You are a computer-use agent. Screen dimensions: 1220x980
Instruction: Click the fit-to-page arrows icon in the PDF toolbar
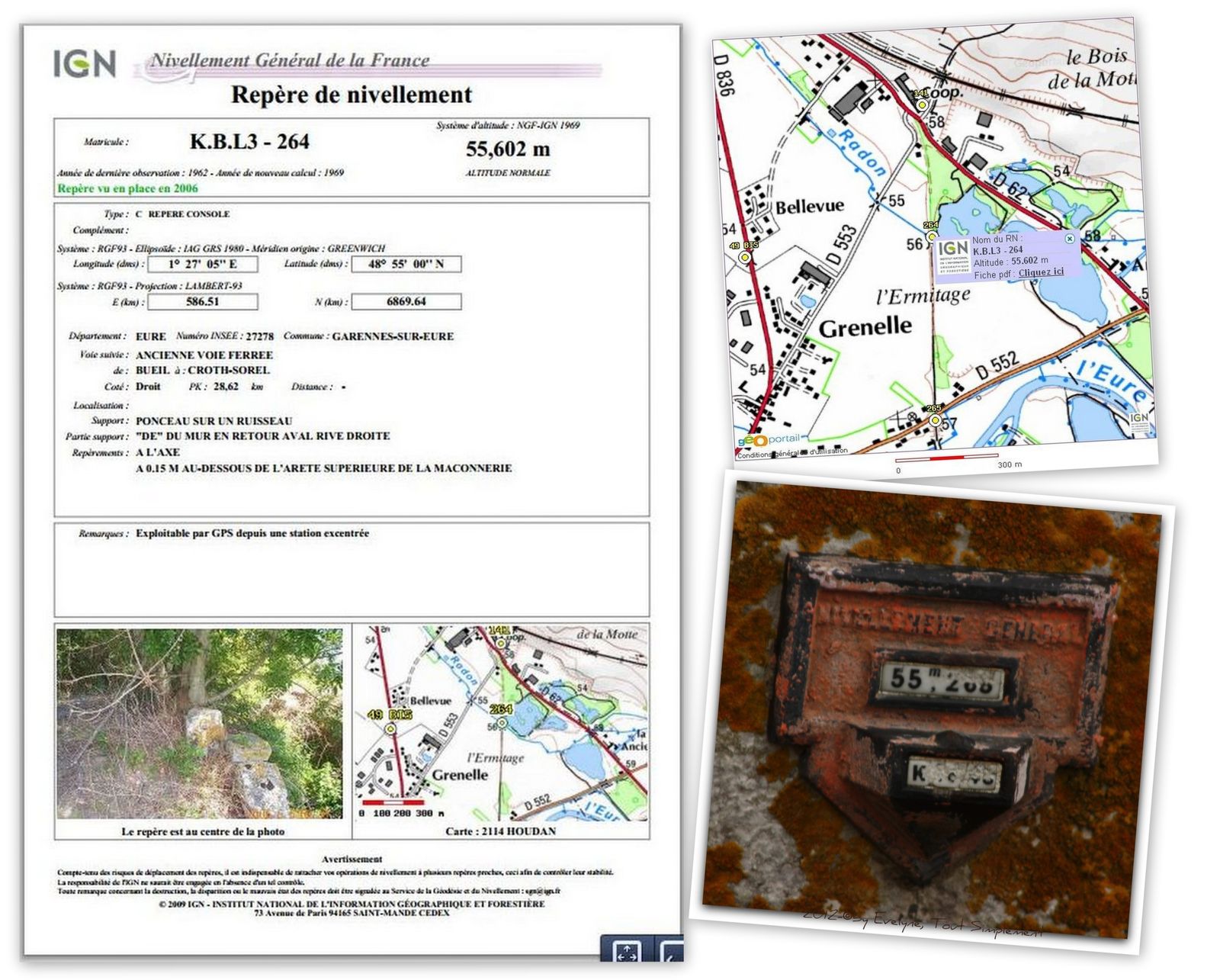coord(626,952)
